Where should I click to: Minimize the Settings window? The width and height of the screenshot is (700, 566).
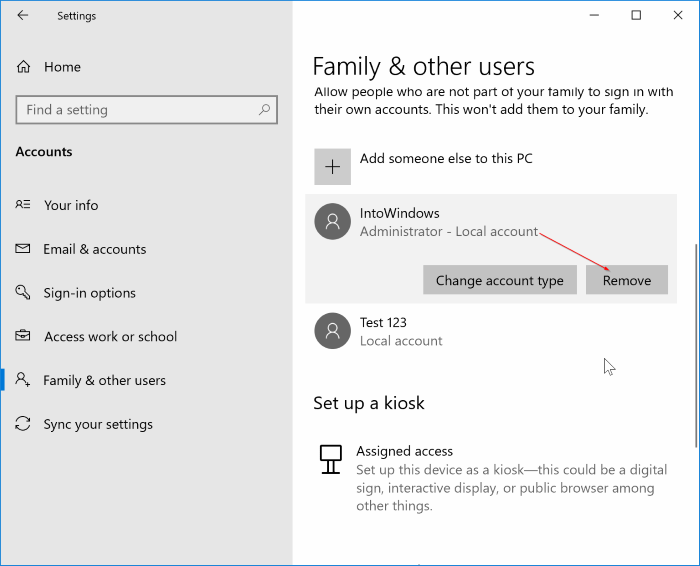(594, 15)
